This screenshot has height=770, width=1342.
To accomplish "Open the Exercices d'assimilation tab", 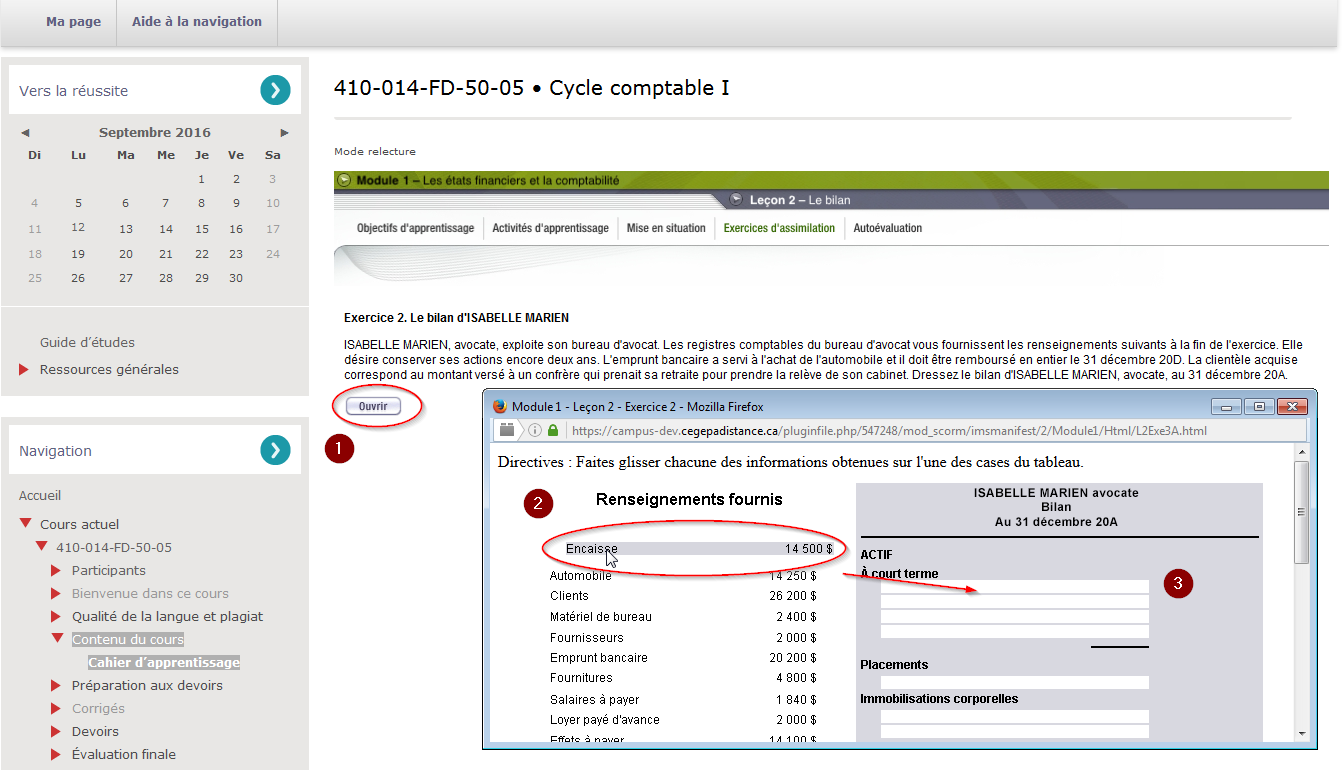I will click(779, 228).
